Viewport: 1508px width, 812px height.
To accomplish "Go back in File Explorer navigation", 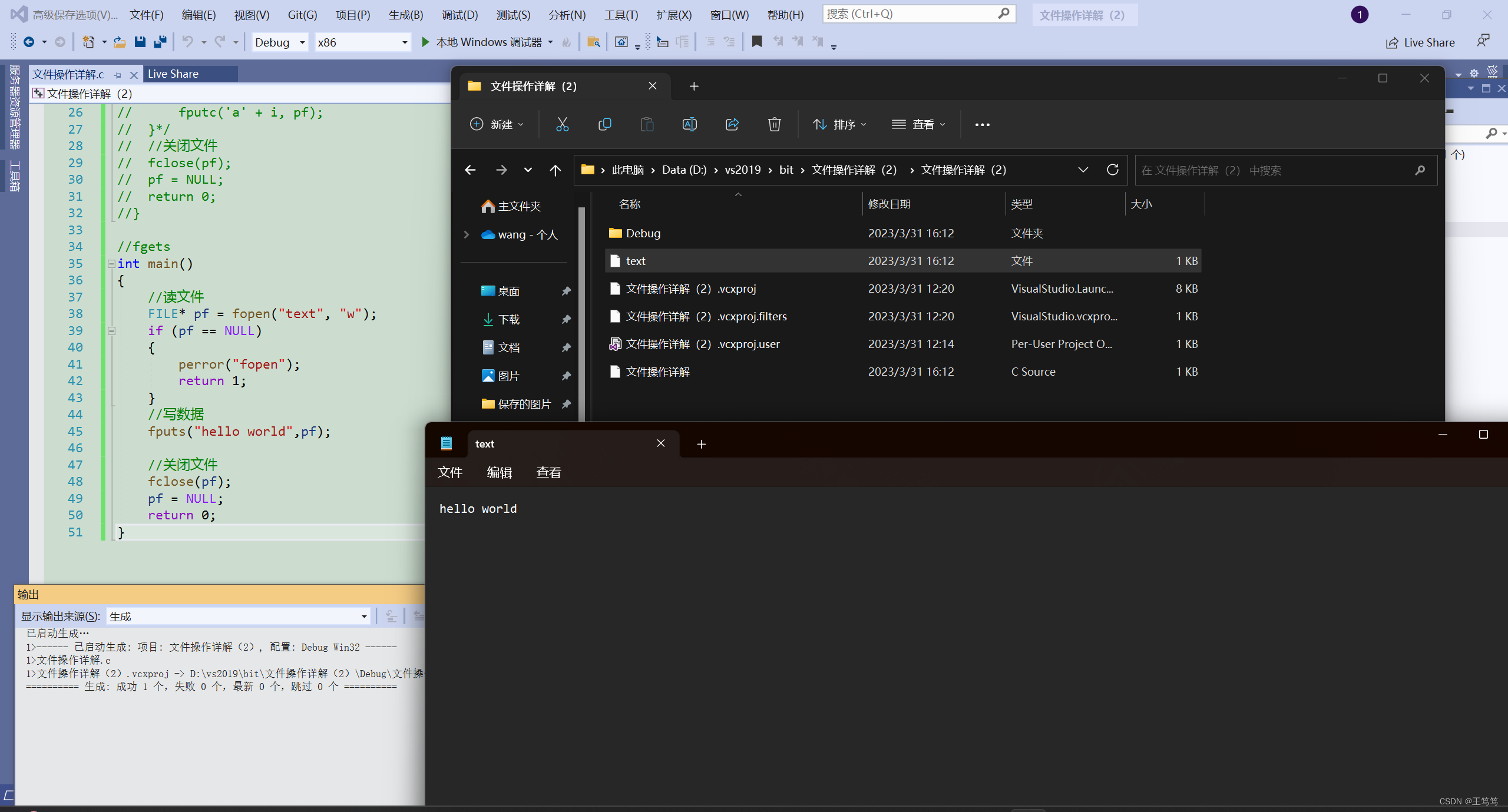I will pos(470,170).
